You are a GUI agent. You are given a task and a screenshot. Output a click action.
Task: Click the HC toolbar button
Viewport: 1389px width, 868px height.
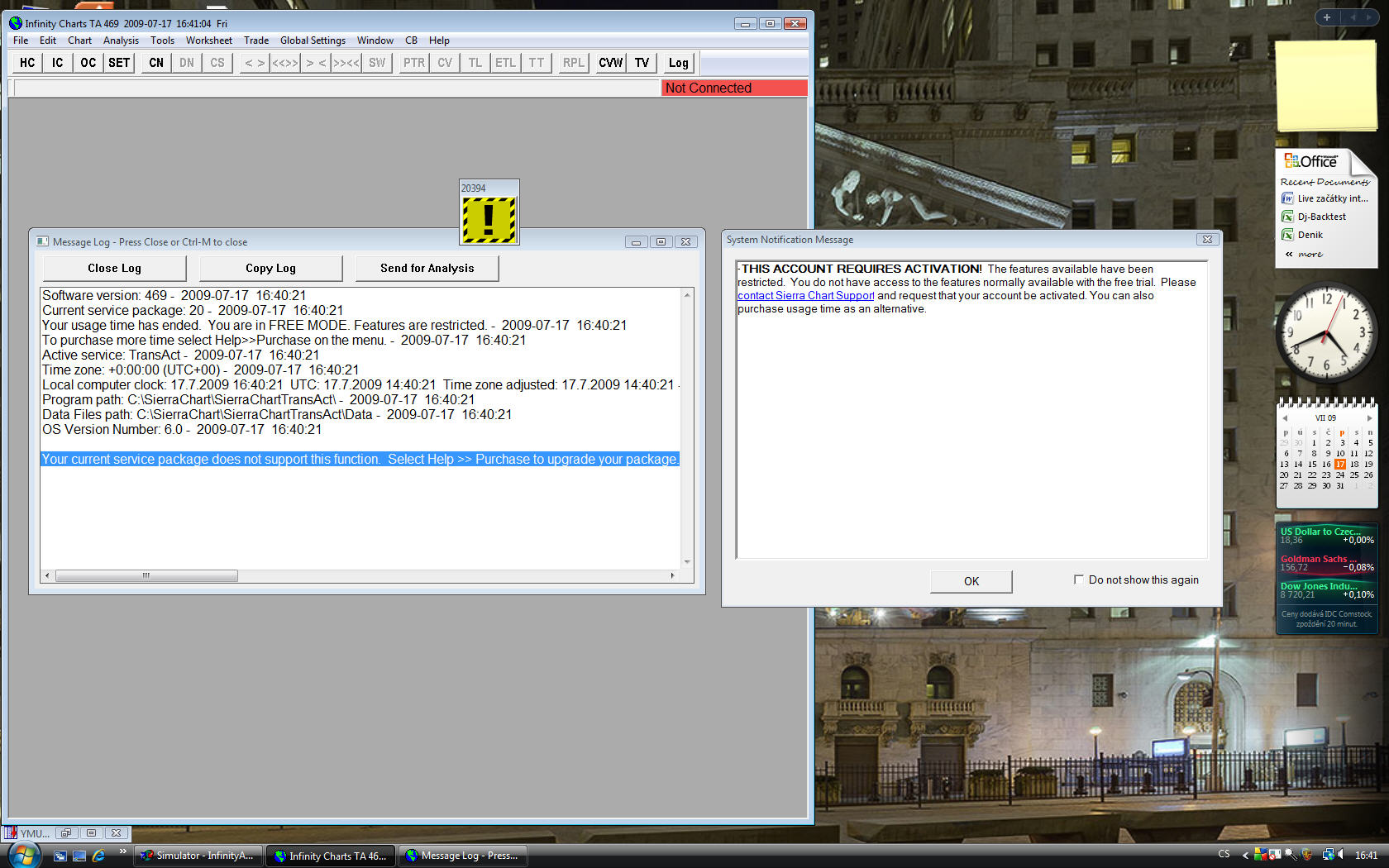click(27, 63)
